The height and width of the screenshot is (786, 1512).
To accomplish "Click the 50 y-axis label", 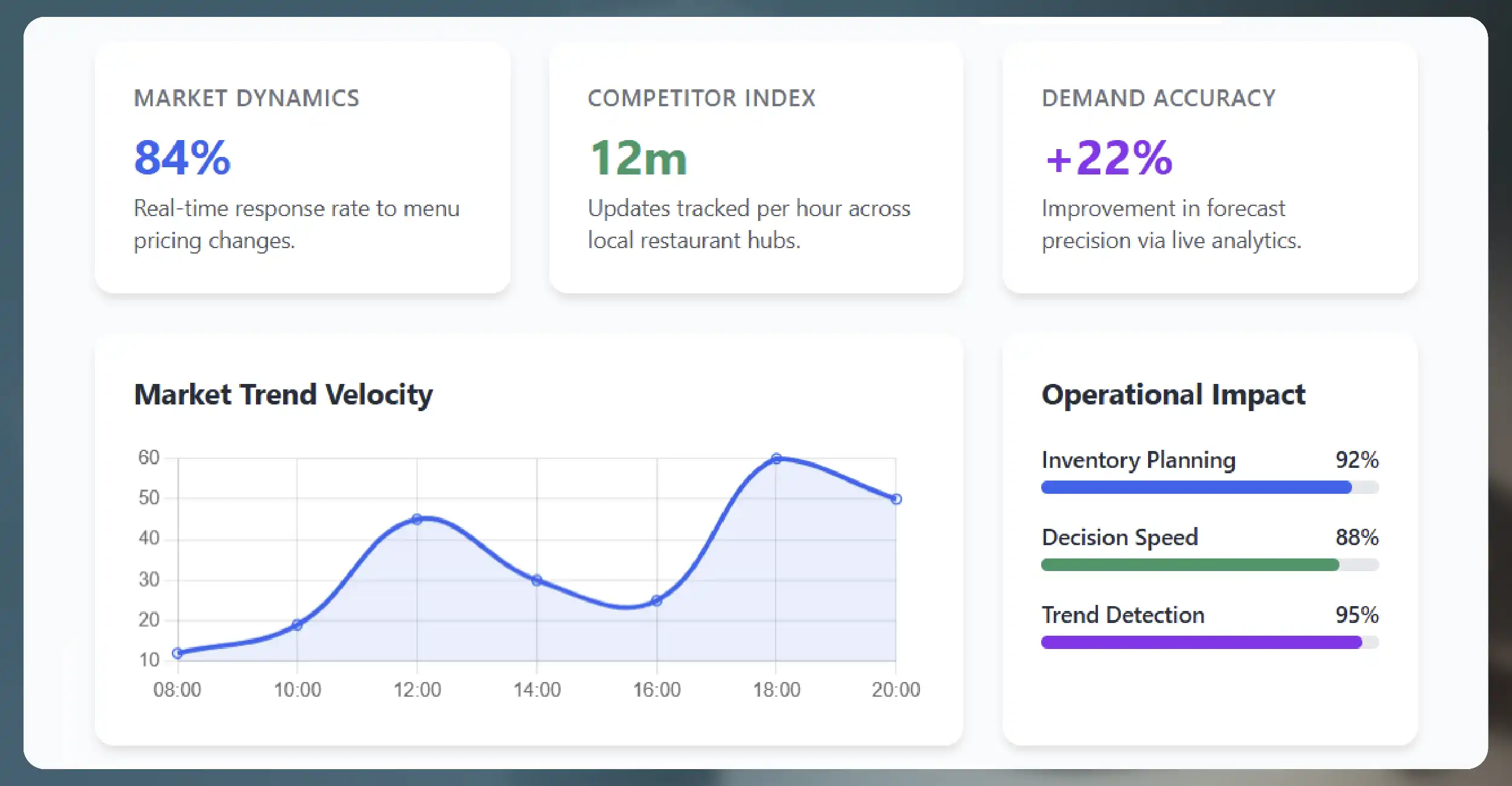I will tap(148, 498).
